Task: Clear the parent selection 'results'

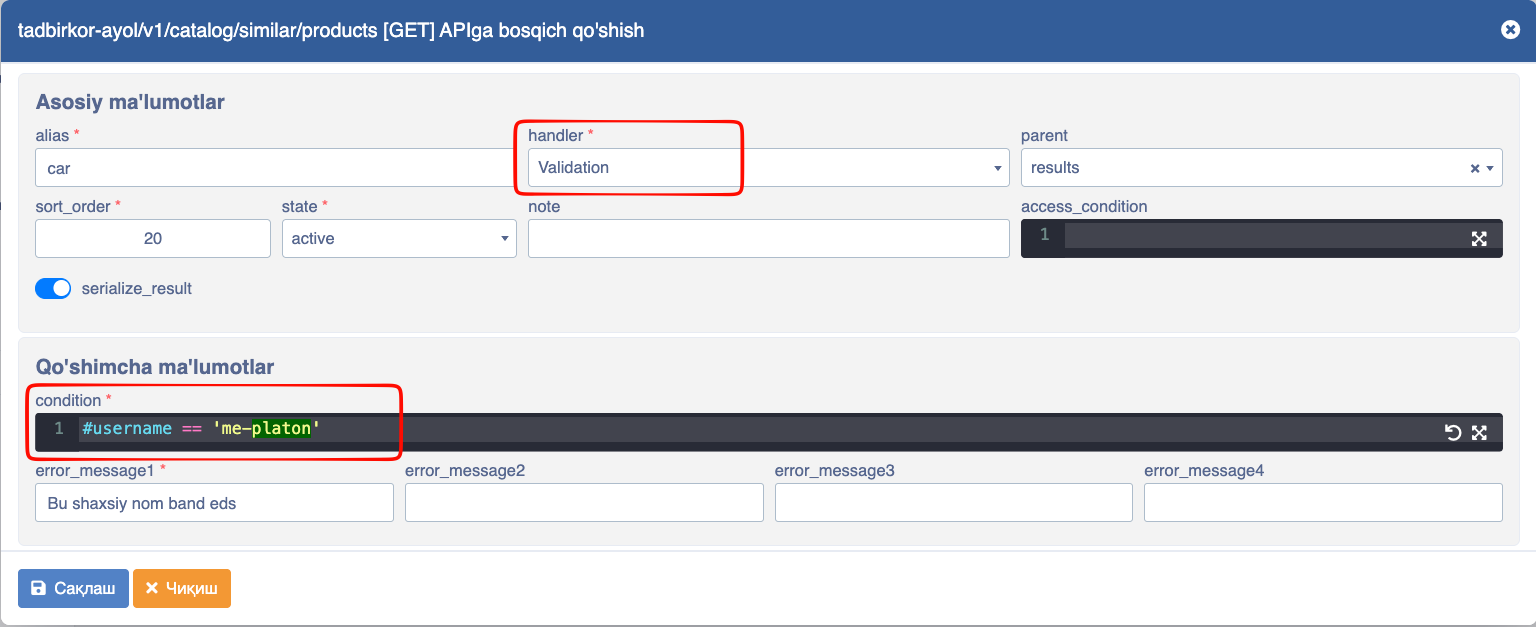Action: click(x=1474, y=168)
